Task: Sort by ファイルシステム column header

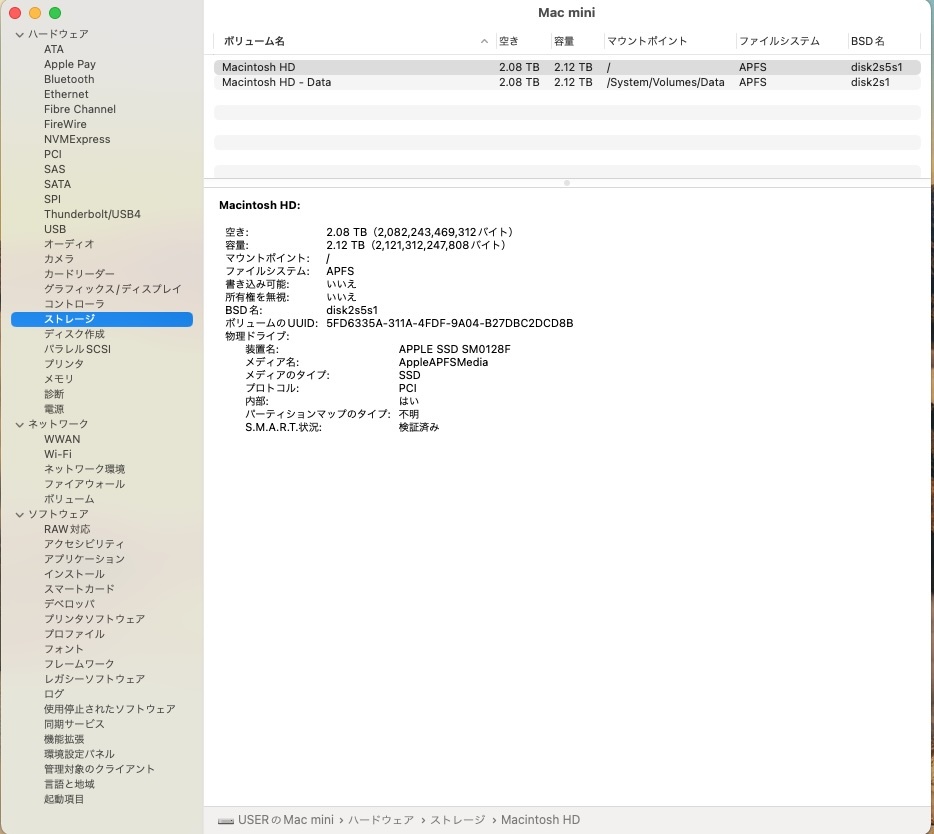Action: (x=779, y=41)
